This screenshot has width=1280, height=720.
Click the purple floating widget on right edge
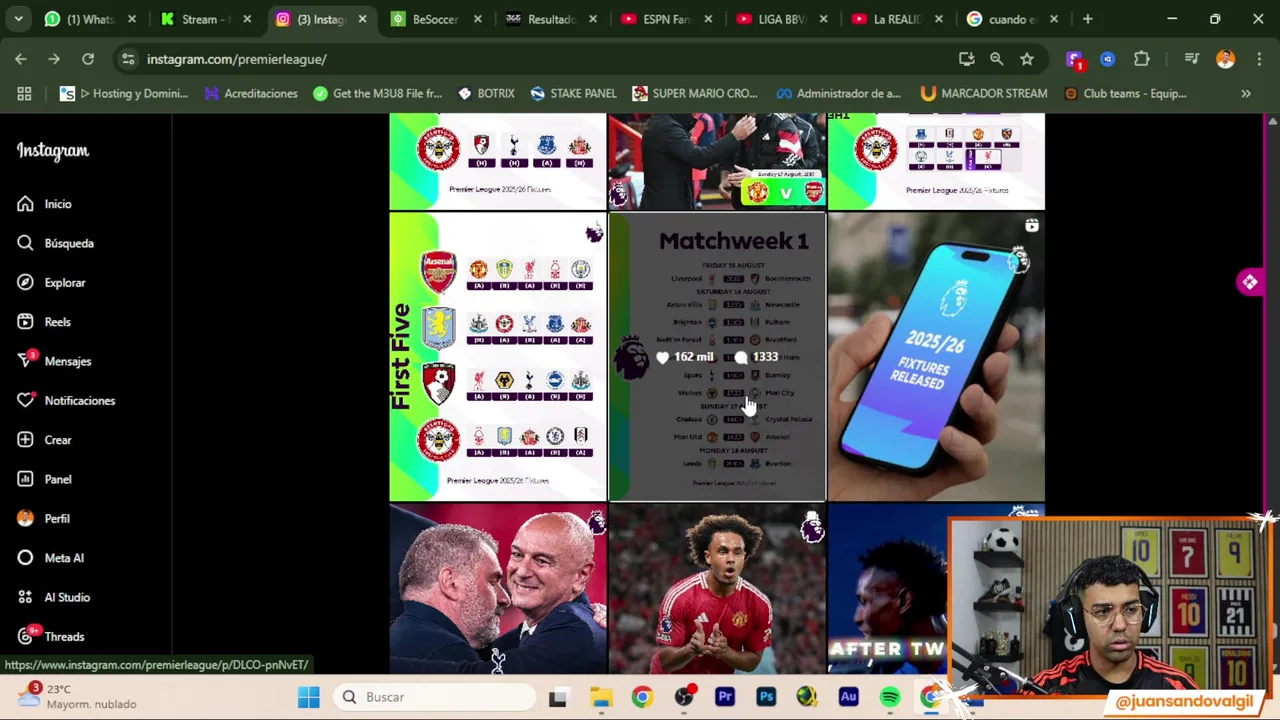click(1250, 283)
